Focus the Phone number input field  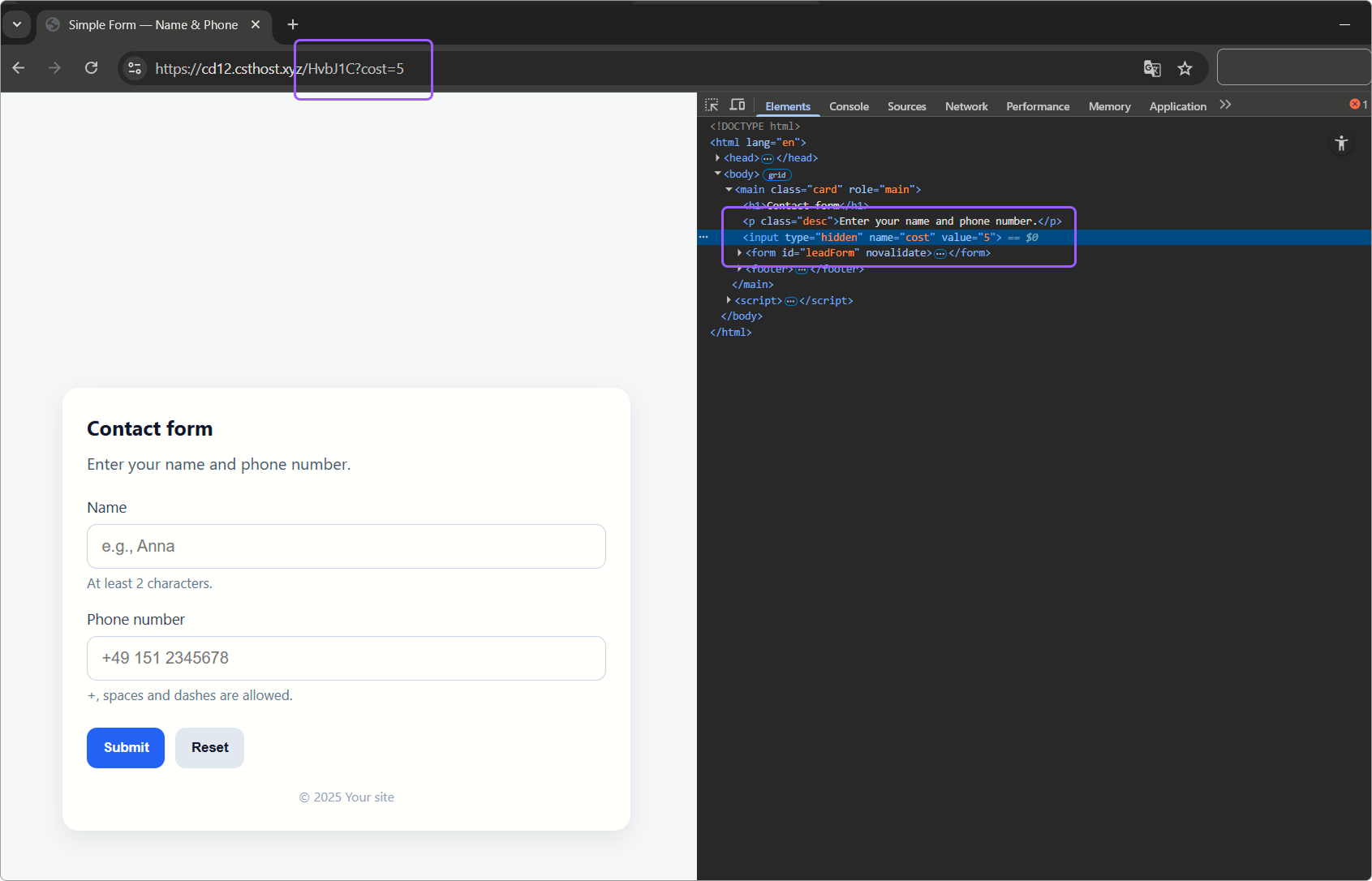click(346, 658)
